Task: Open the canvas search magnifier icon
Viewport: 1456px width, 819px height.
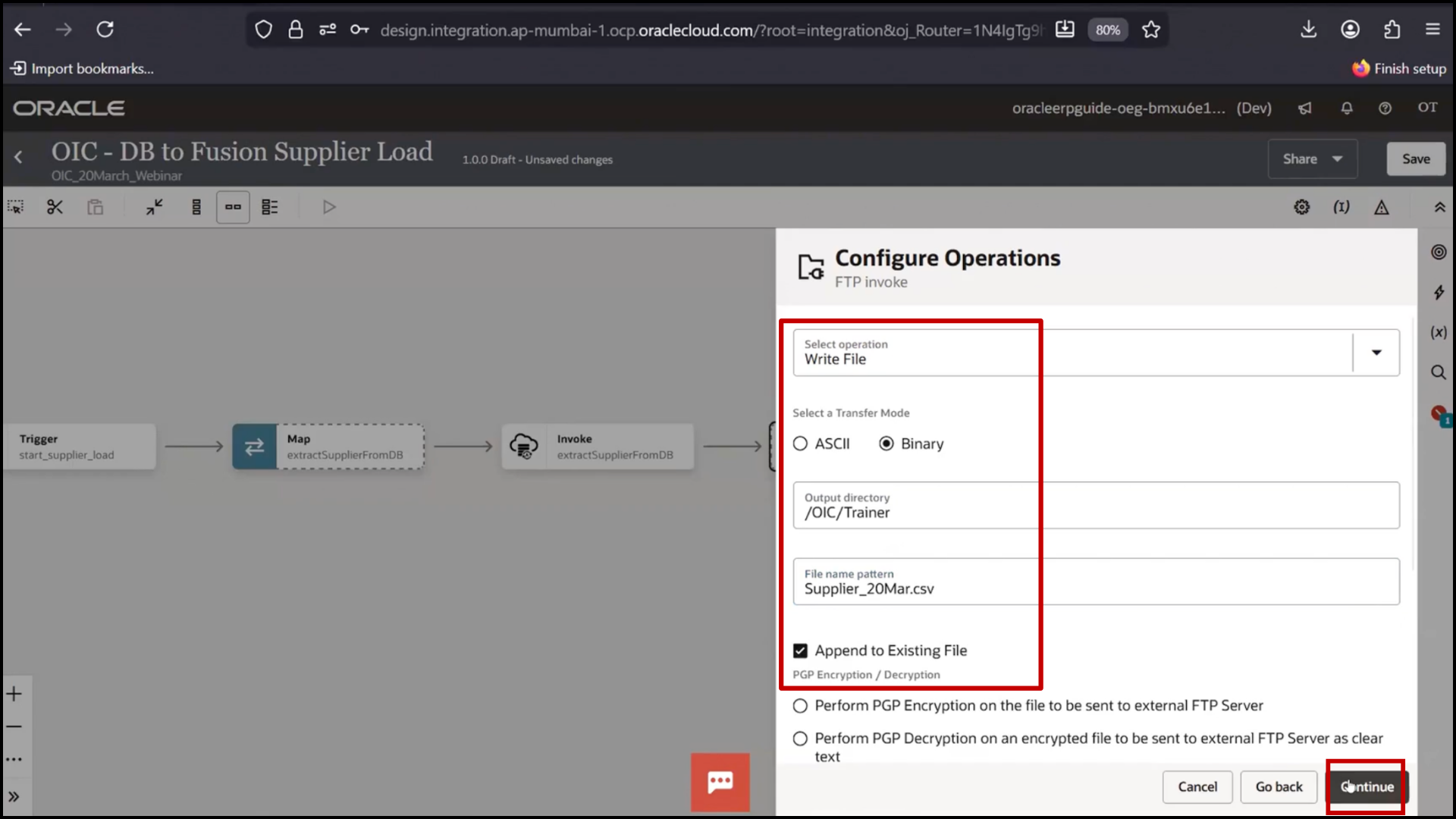Action: (x=1439, y=372)
